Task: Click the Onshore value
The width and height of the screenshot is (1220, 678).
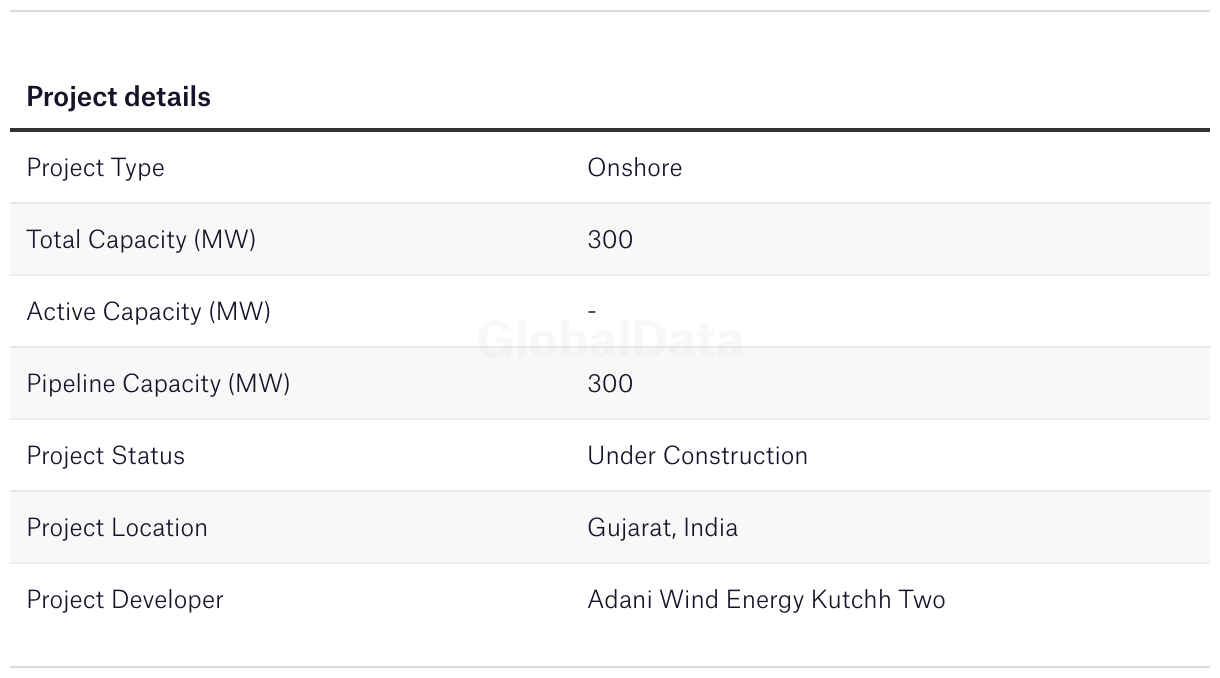Action: [635, 167]
